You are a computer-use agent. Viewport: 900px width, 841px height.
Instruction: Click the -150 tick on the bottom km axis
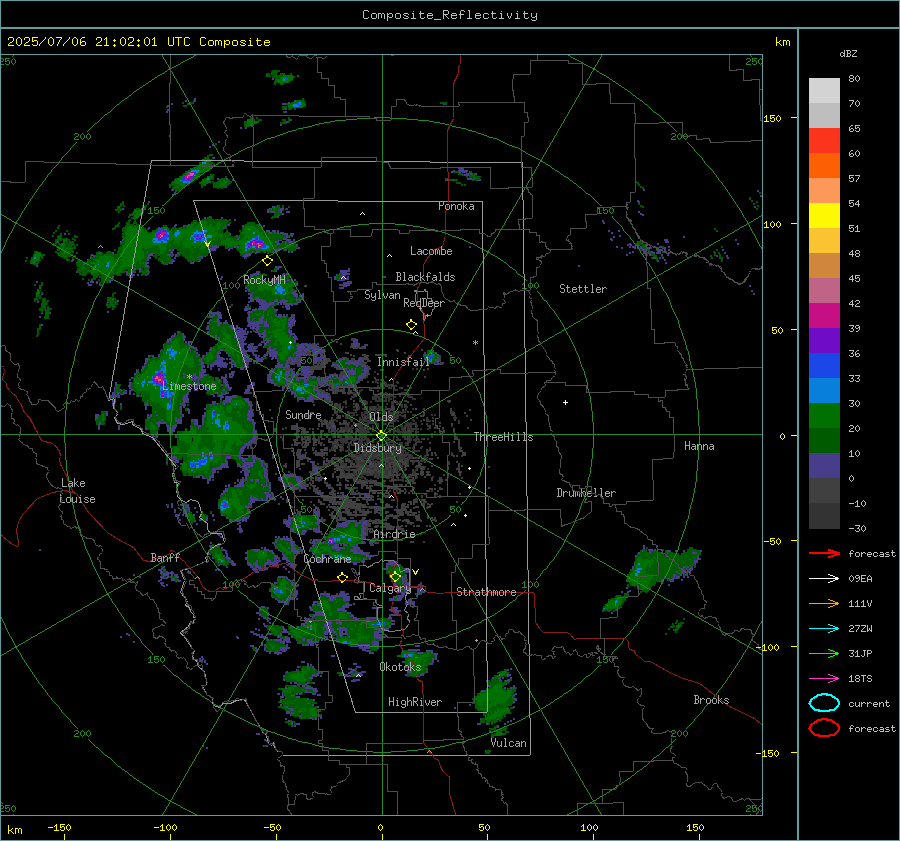pos(59,827)
